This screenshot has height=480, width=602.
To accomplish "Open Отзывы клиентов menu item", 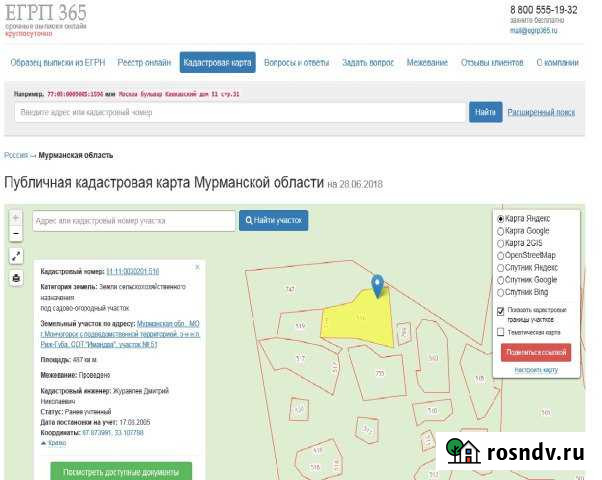I will pyautogui.click(x=492, y=63).
